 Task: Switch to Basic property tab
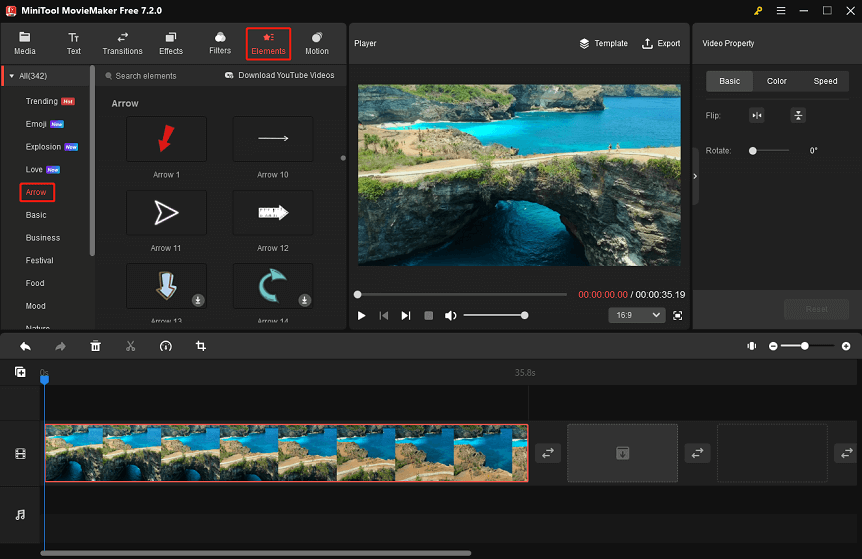(730, 81)
